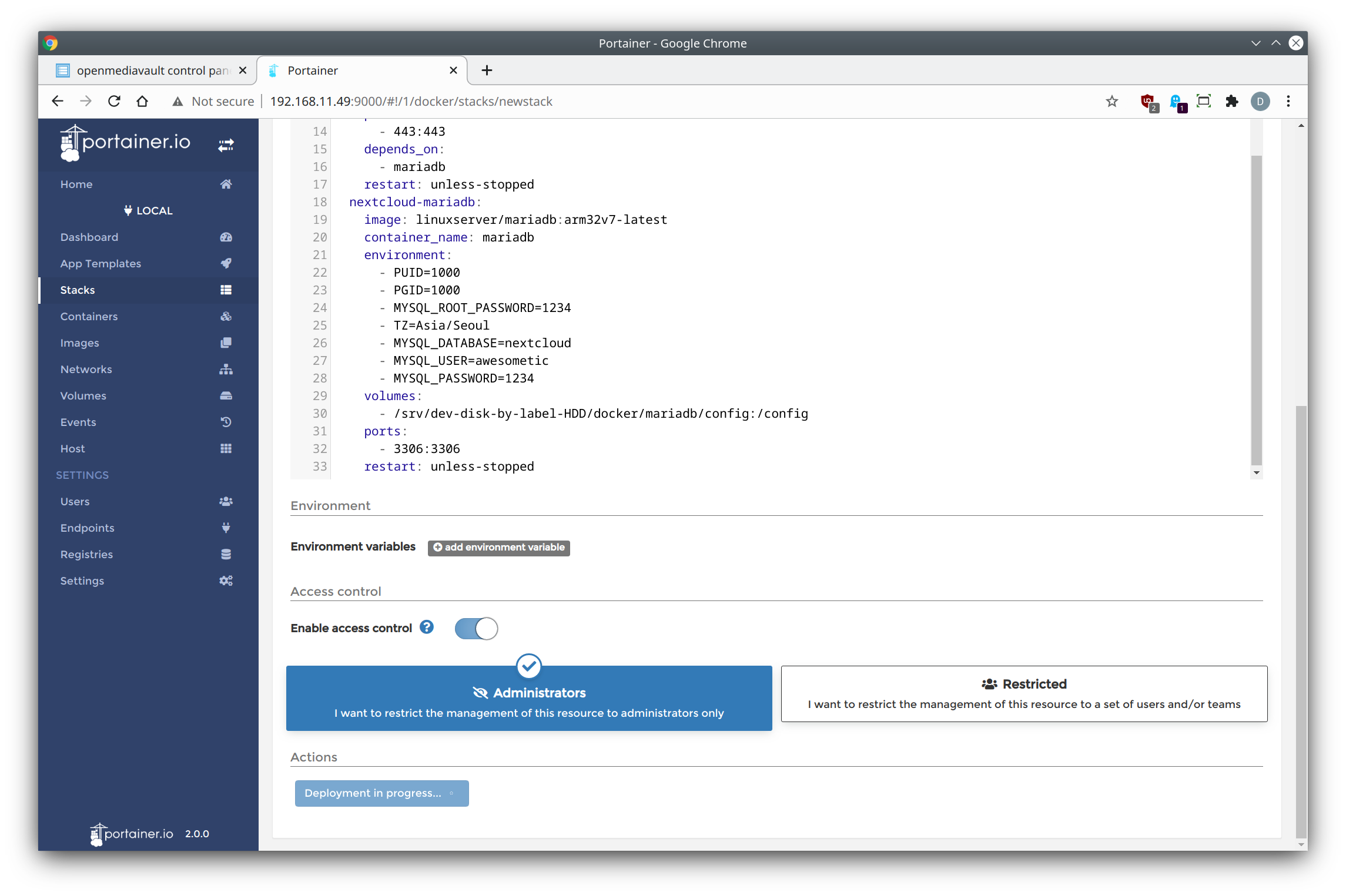
Task: Click the editor scroll down arrow
Action: tap(1257, 472)
